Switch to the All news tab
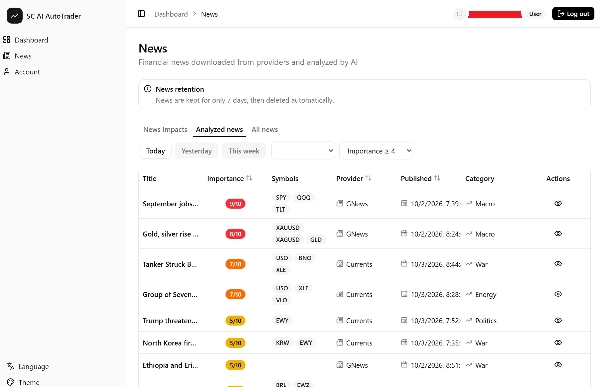This screenshot has height=387, width=600. click(x=264, y=129)
